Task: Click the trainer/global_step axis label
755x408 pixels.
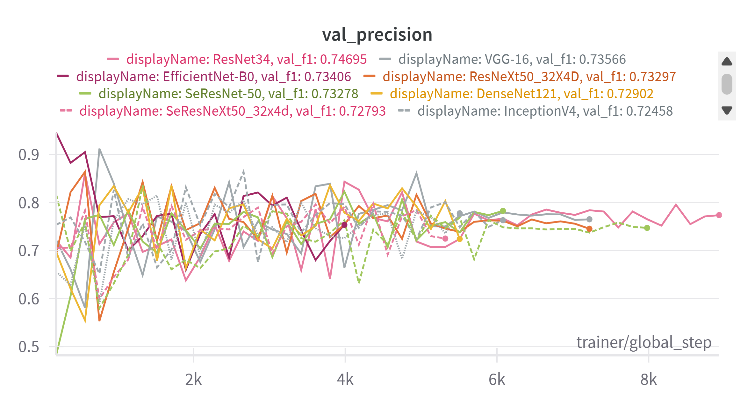Action: pos(645,343)
